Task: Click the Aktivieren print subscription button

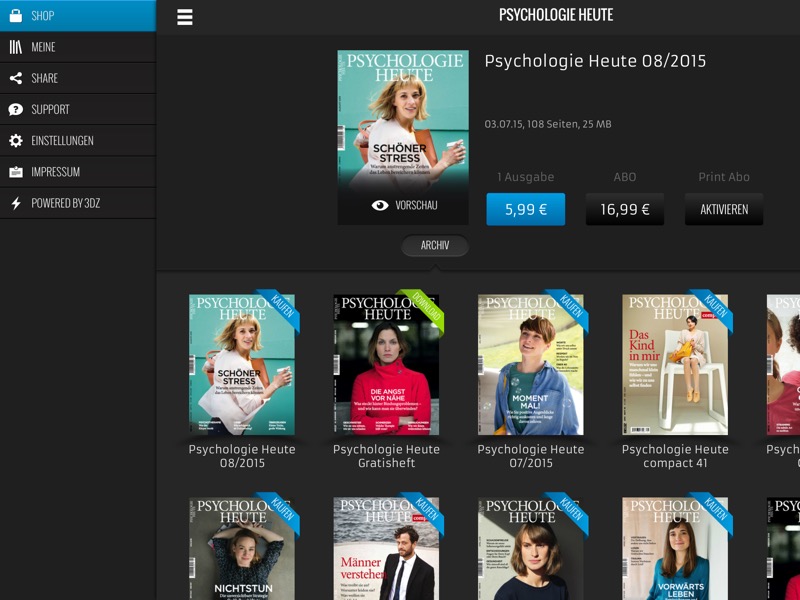Action: coord(724,209)
